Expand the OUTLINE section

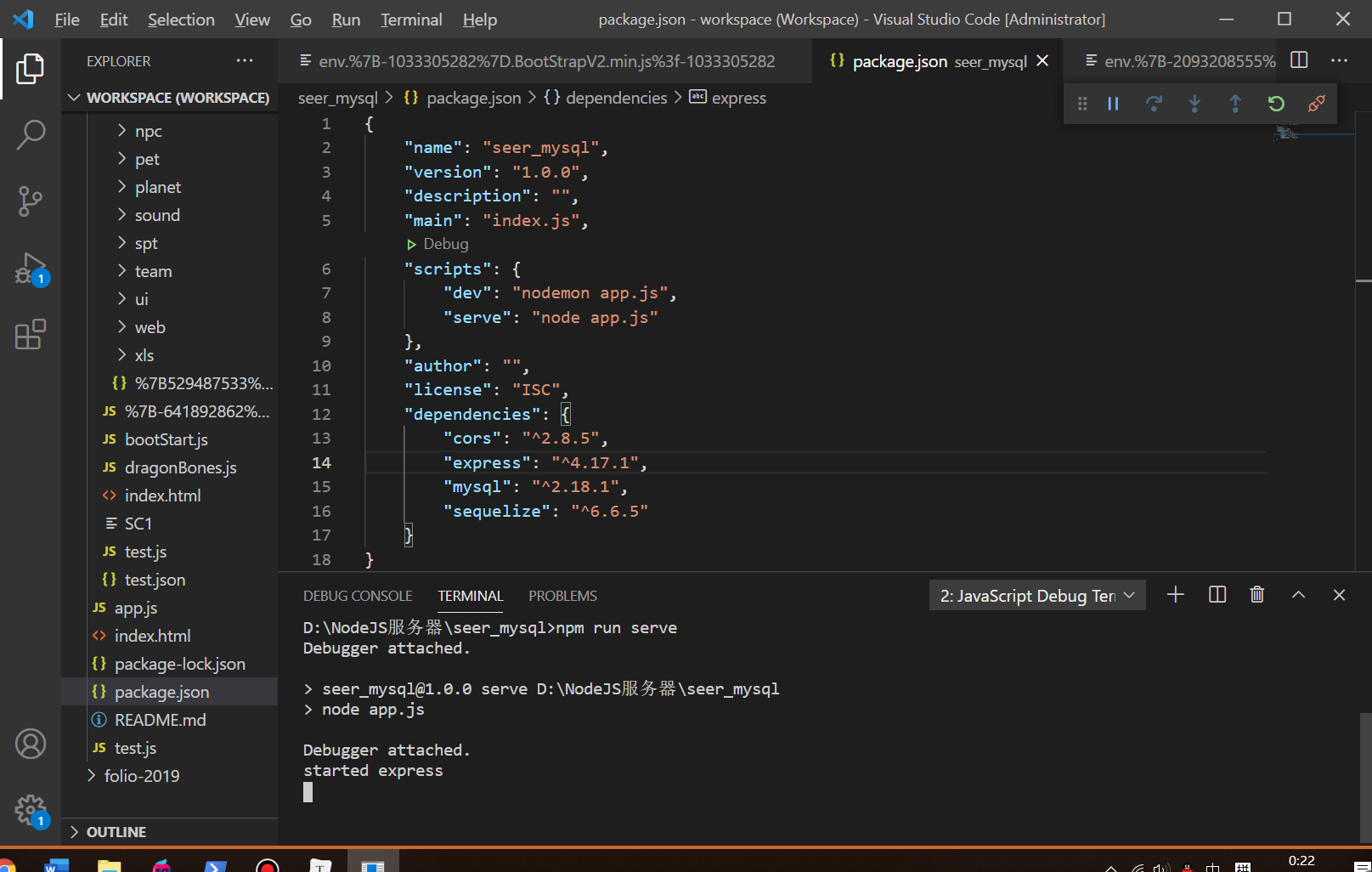click(170, 832)
